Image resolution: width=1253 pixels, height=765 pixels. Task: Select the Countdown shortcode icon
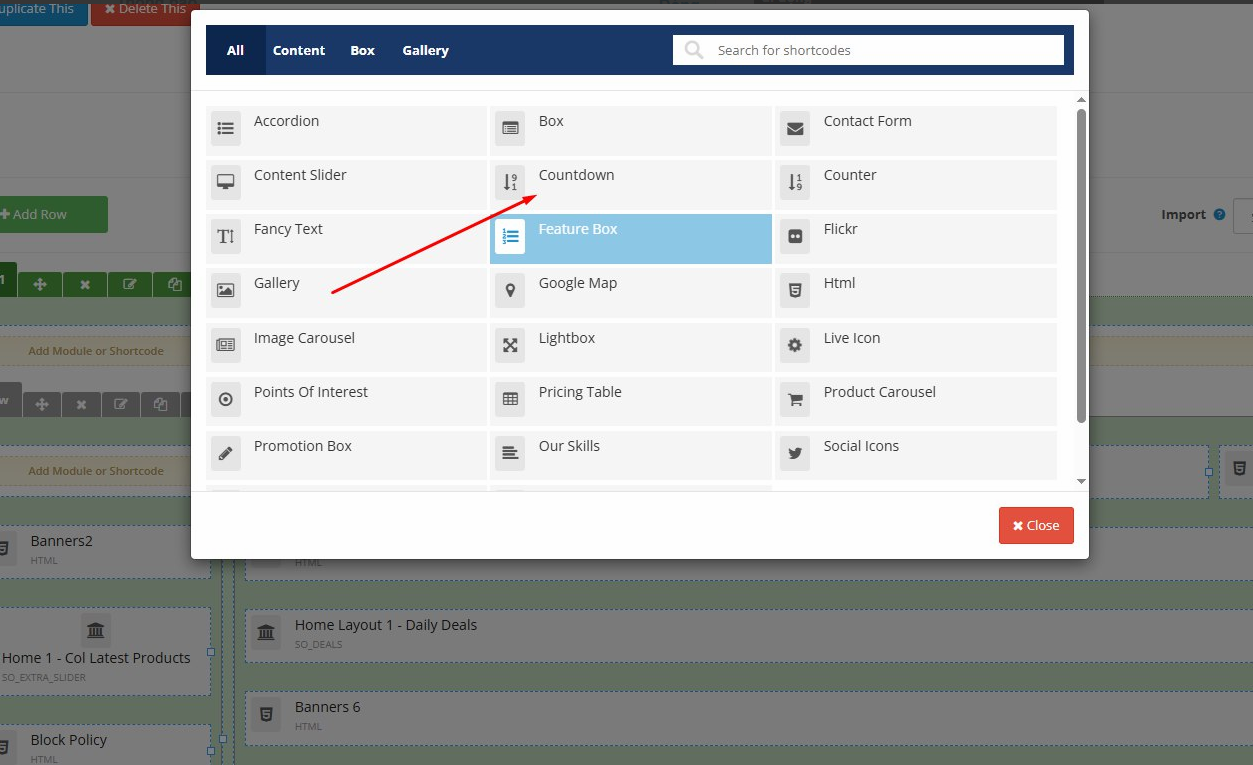(510, 182)
